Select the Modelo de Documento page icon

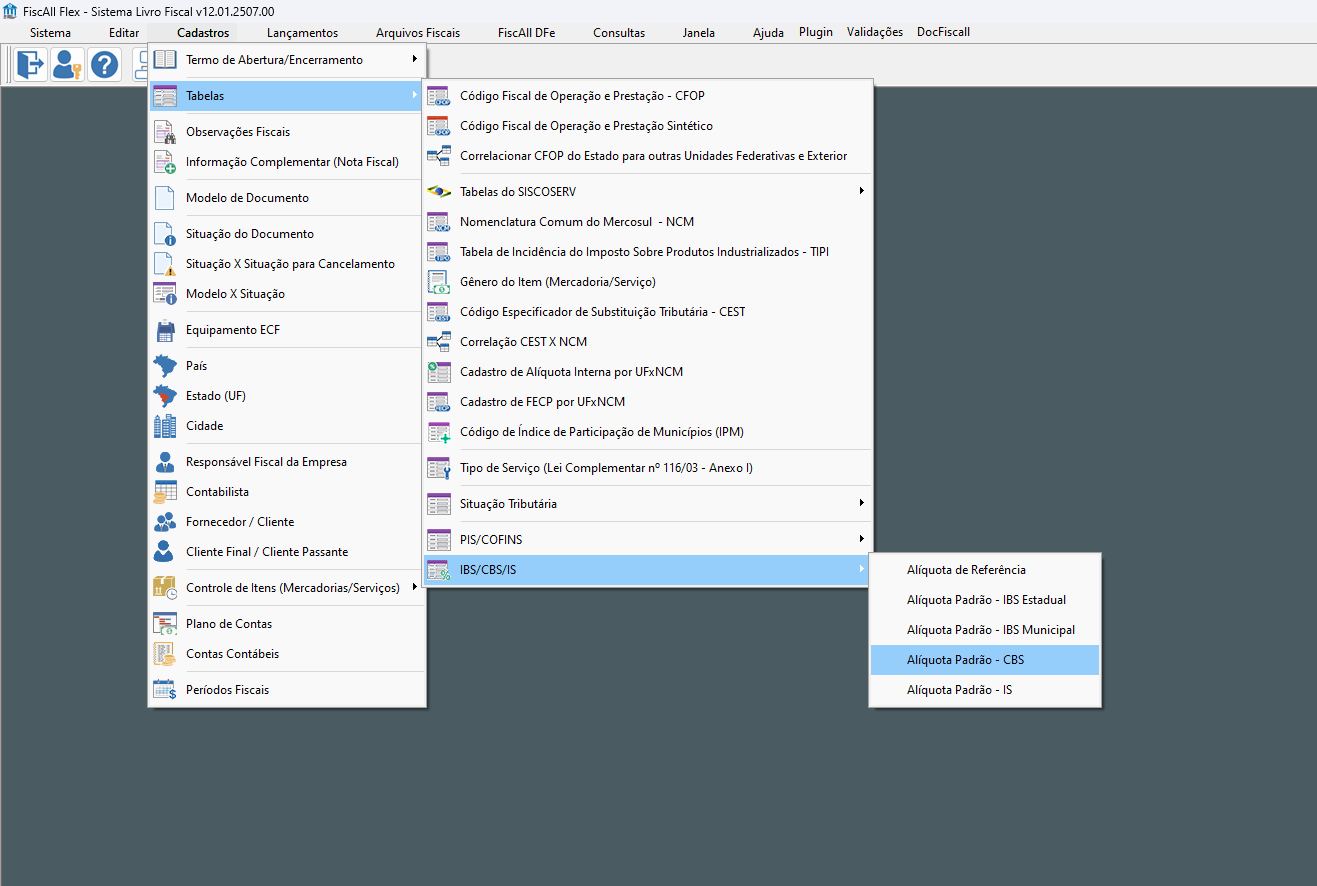[x=165, y=198]
